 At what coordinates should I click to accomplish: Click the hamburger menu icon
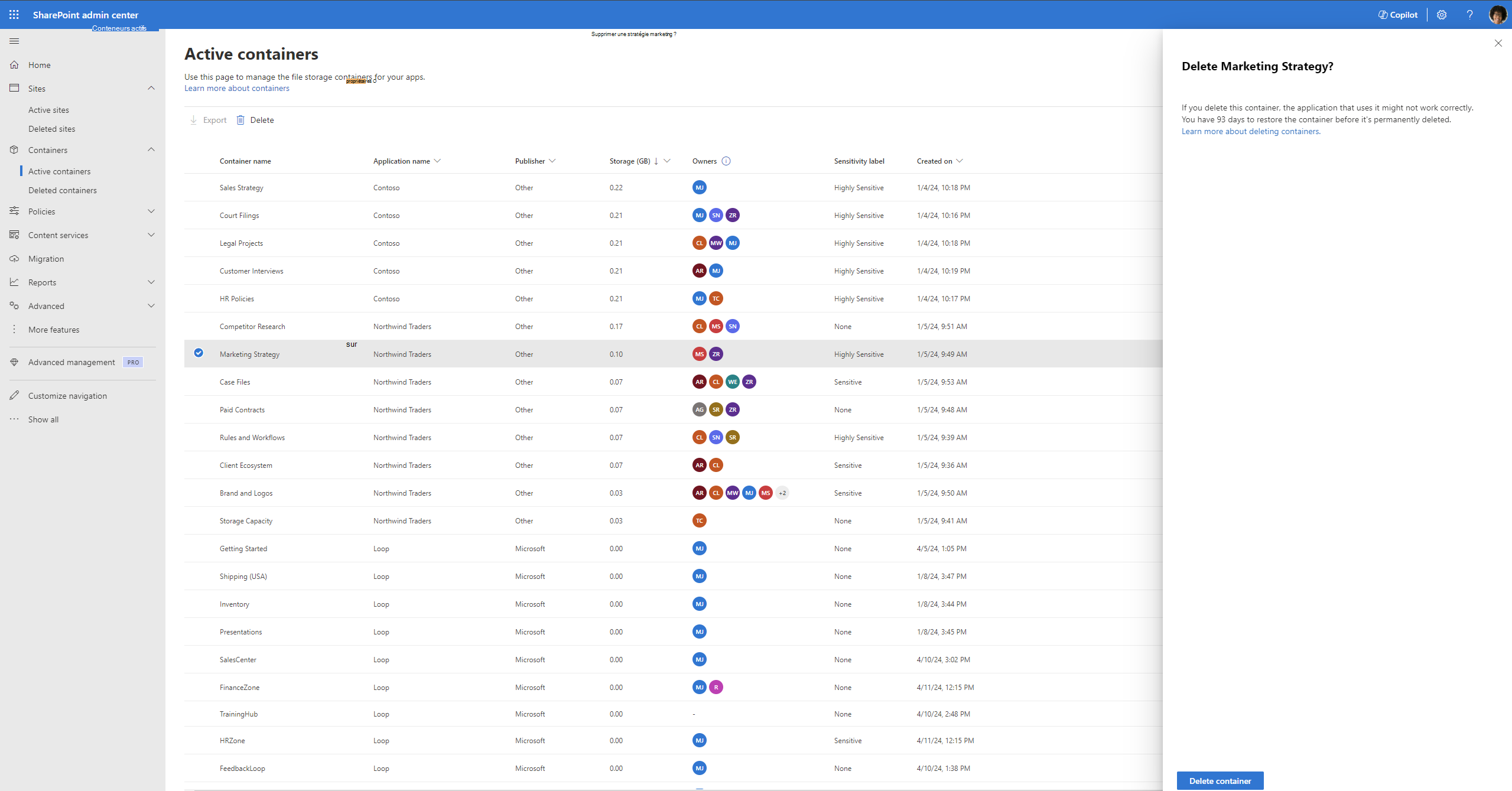click(x=14, y=41)
